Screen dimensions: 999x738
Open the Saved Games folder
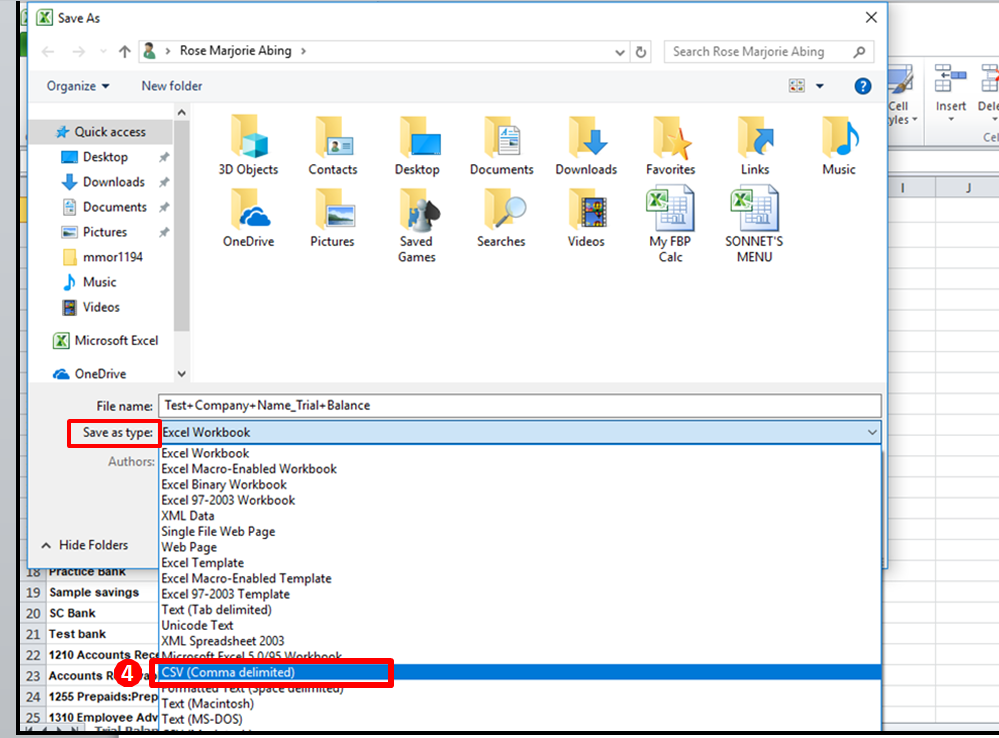point(417,226)
